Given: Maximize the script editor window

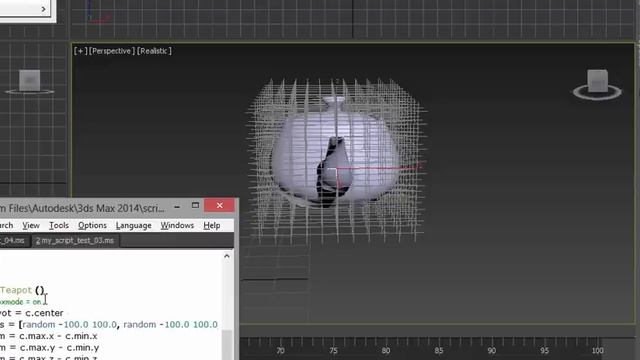Looking at the screenshot, I should click(x=196, y=205).
